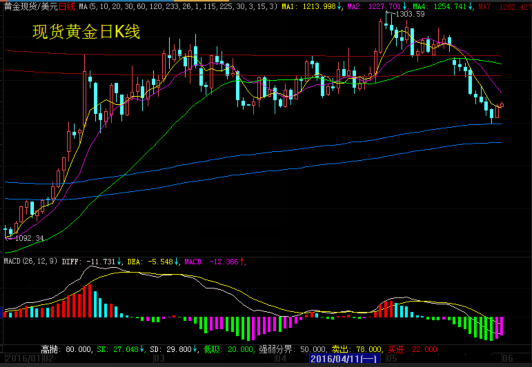Click the red 买进 22.000 label
The width and height of the screenshot is (532, 367).
point(413,349)
